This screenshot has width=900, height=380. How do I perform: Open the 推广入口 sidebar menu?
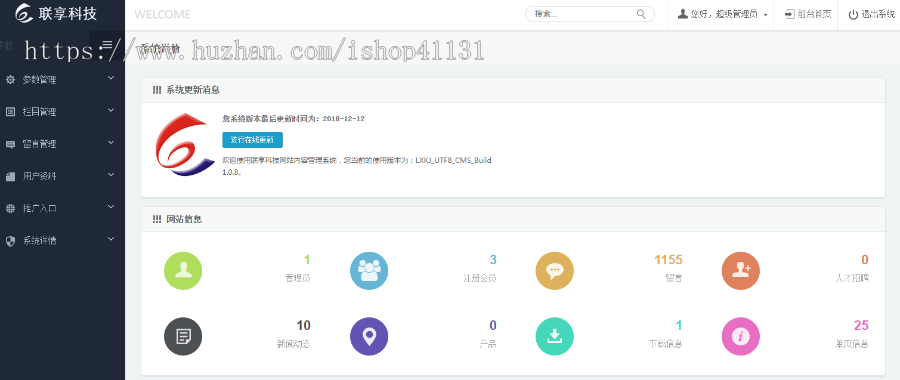point(62,208)
